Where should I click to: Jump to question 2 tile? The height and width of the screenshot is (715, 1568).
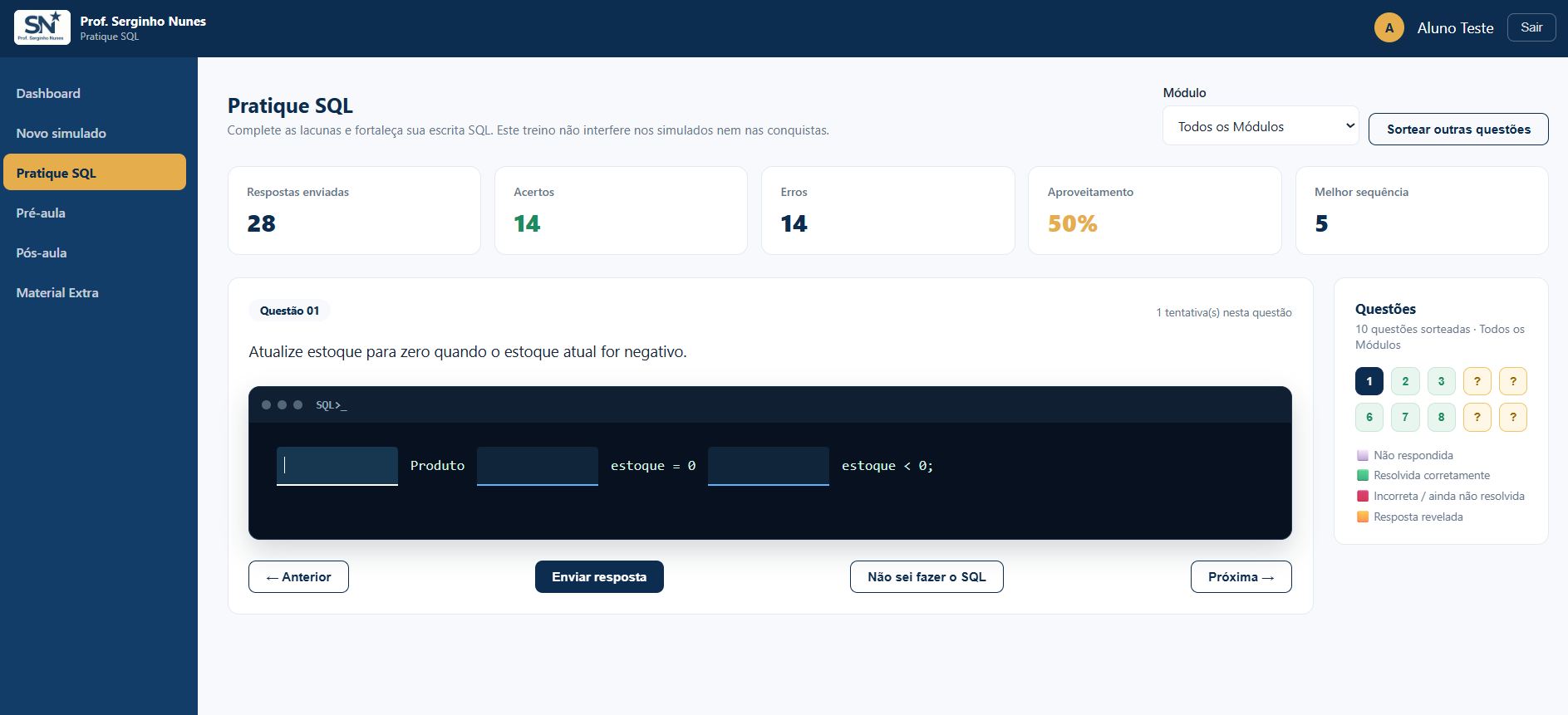(x=1405, y=381)
